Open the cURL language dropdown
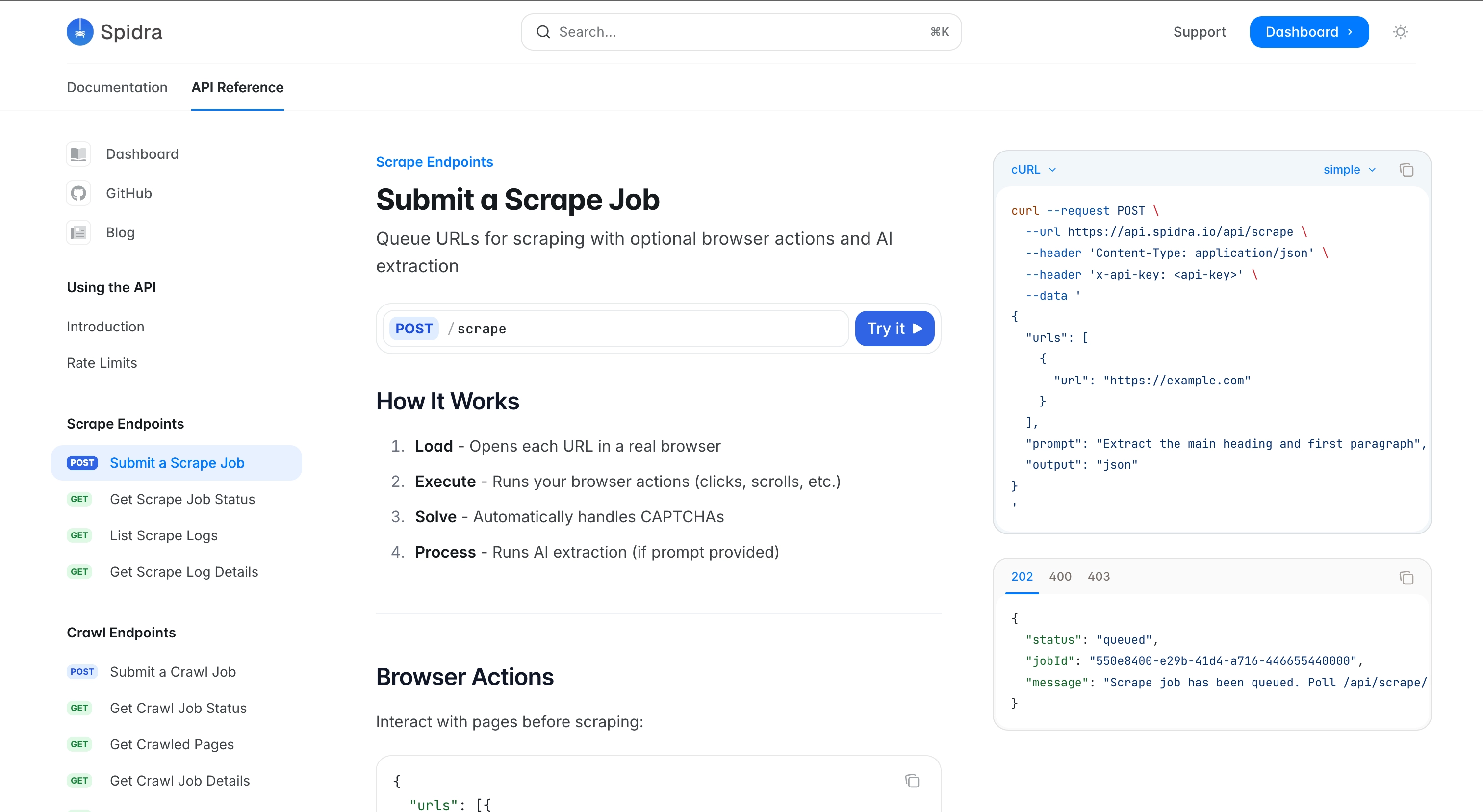The image size is (1483, 812). (1033, 169)
